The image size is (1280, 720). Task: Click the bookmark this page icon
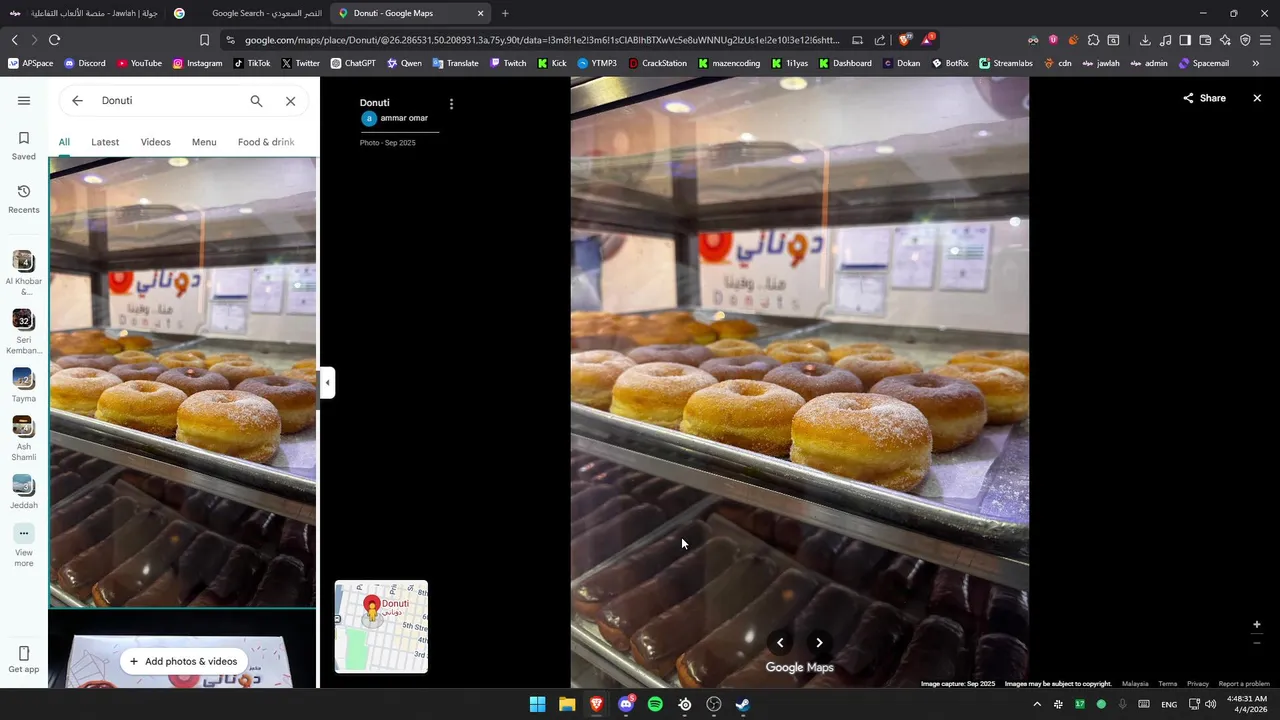[204, 40]
